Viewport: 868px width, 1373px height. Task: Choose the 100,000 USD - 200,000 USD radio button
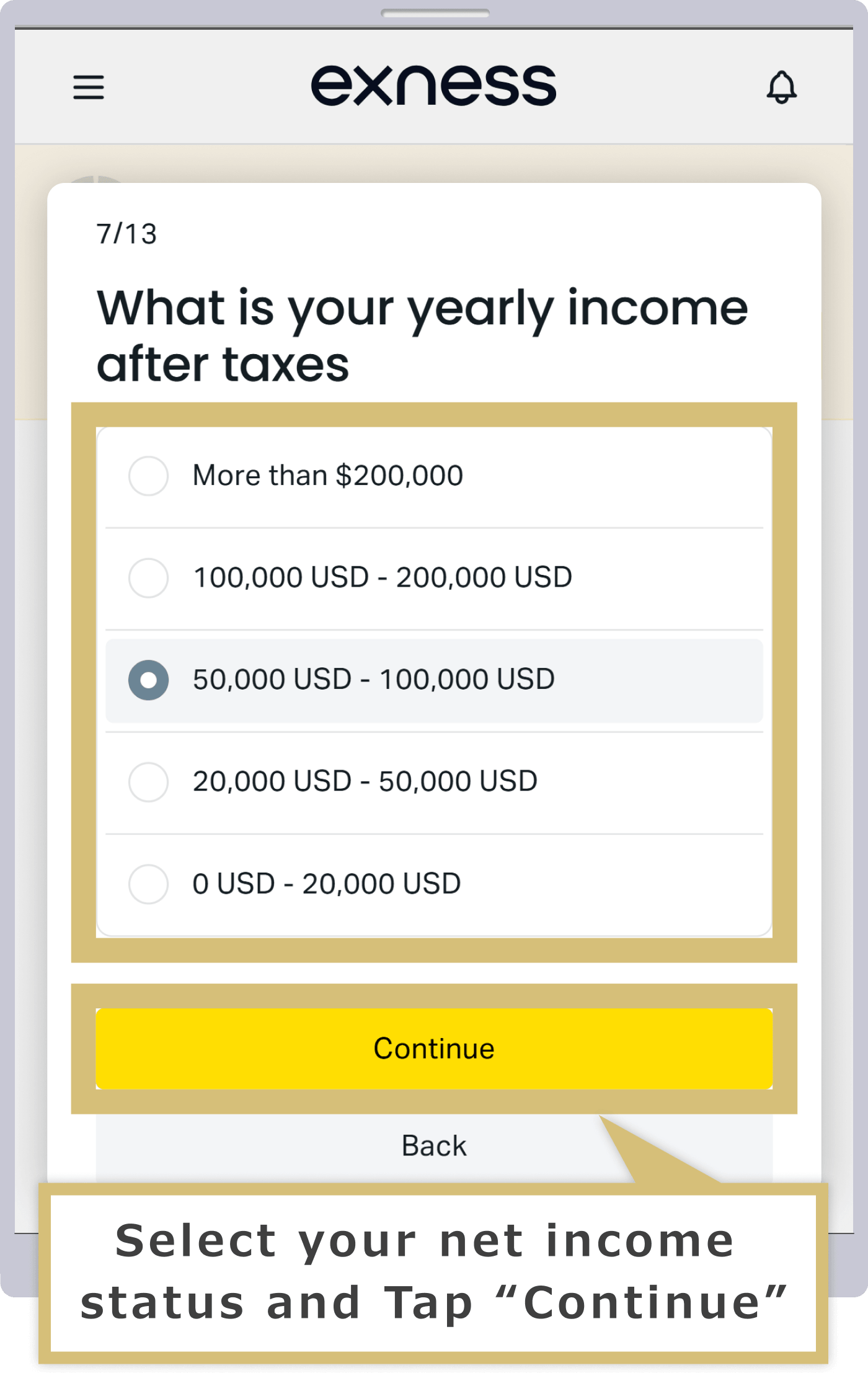coord(148,577)
